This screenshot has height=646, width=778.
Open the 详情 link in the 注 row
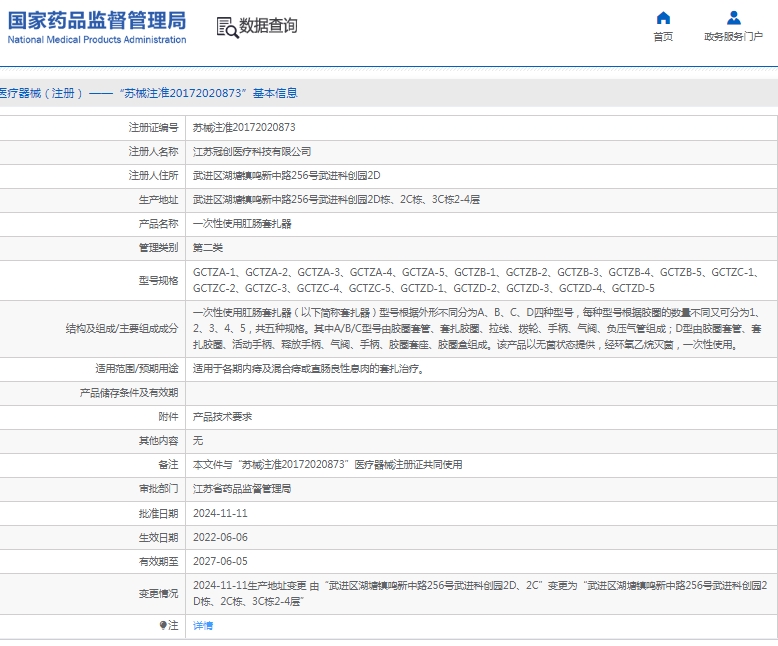203,625
